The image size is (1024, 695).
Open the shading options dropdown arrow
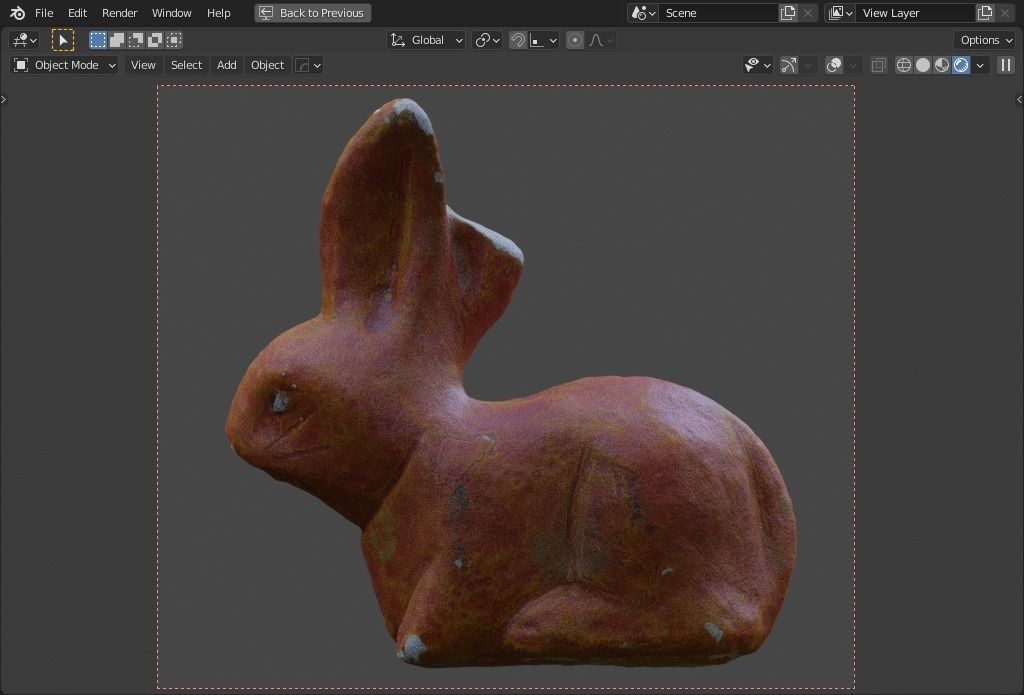coord(980,65)
